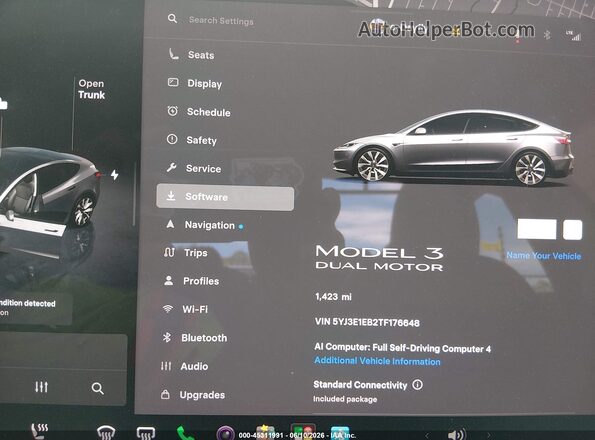Tap the Included package text
The width and height of the screenshot is (595, 440).
click(345, 399)
